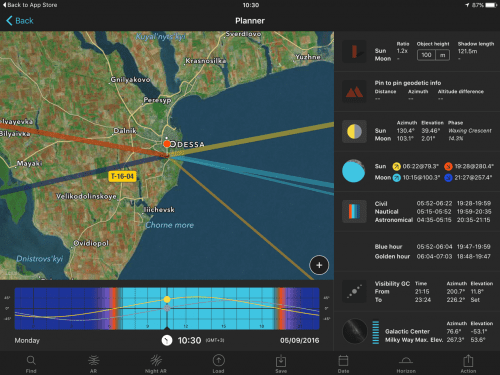Tap the Milky Way sky thumbnail

[x=355, y=331]
